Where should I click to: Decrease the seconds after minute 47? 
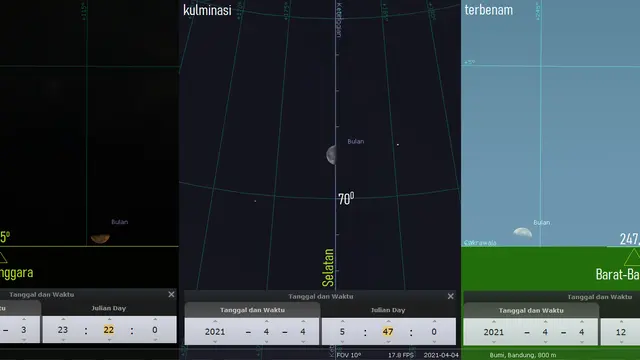(434, 342)
